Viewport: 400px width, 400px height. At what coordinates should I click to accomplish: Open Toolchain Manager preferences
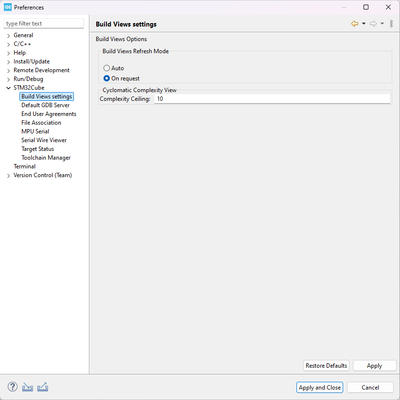click(x=46, y=158)
